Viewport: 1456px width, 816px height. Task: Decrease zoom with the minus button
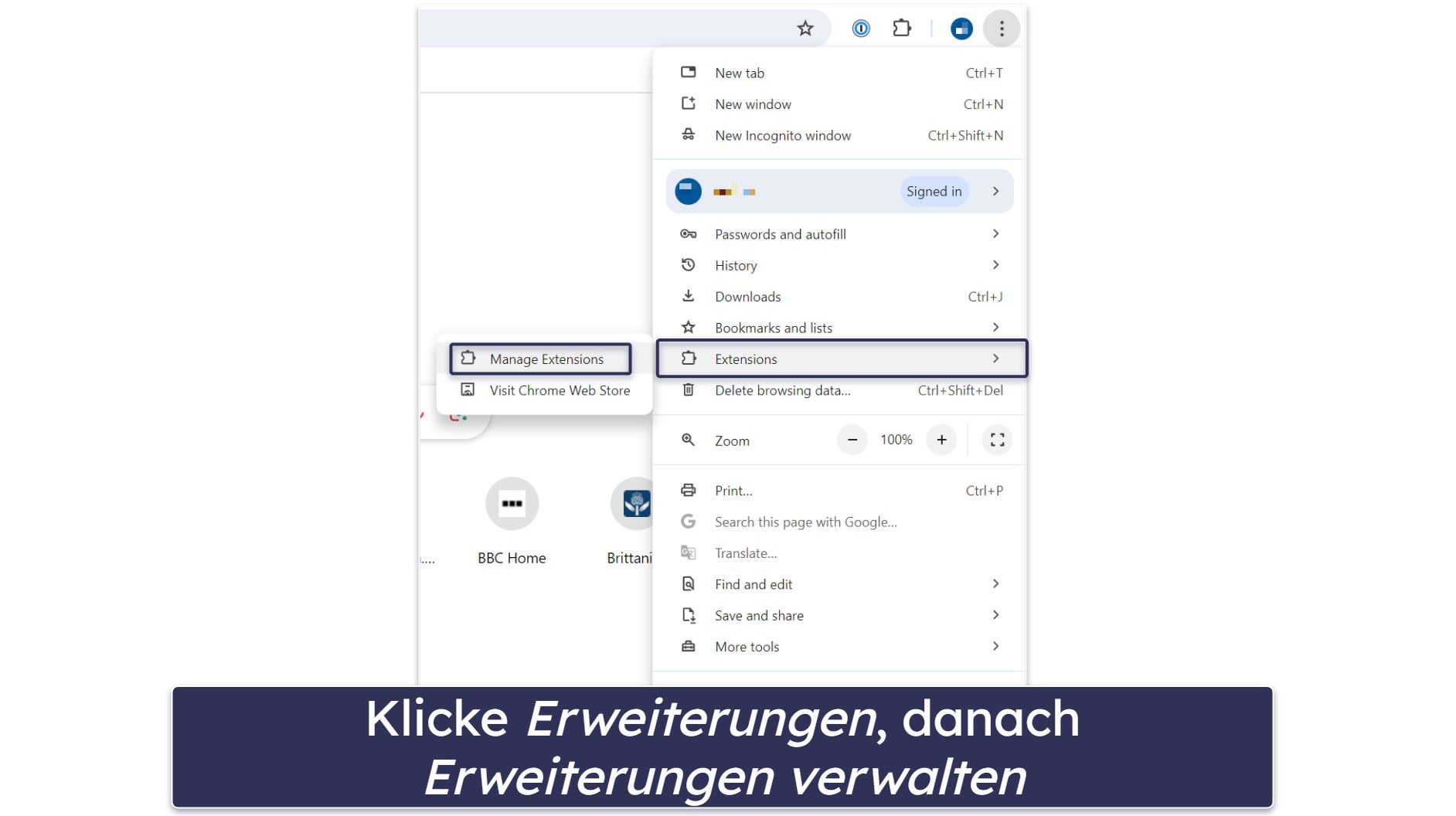click(x=852, y=440)
